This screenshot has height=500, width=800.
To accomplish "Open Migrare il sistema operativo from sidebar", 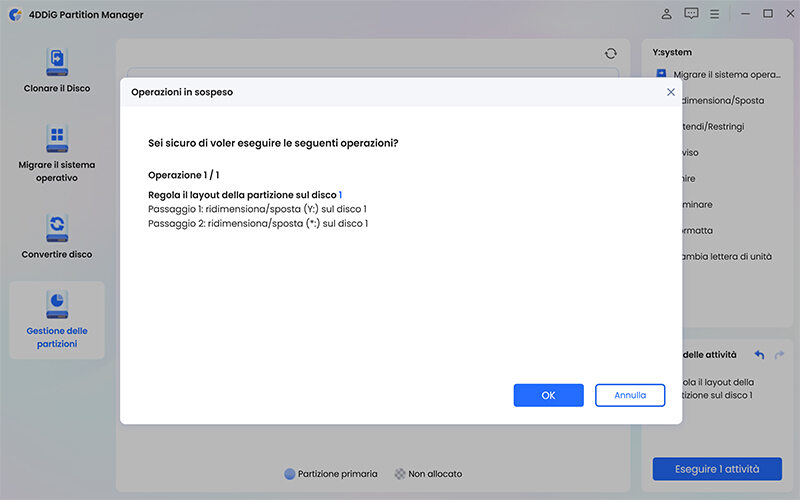I will [57, 138].
